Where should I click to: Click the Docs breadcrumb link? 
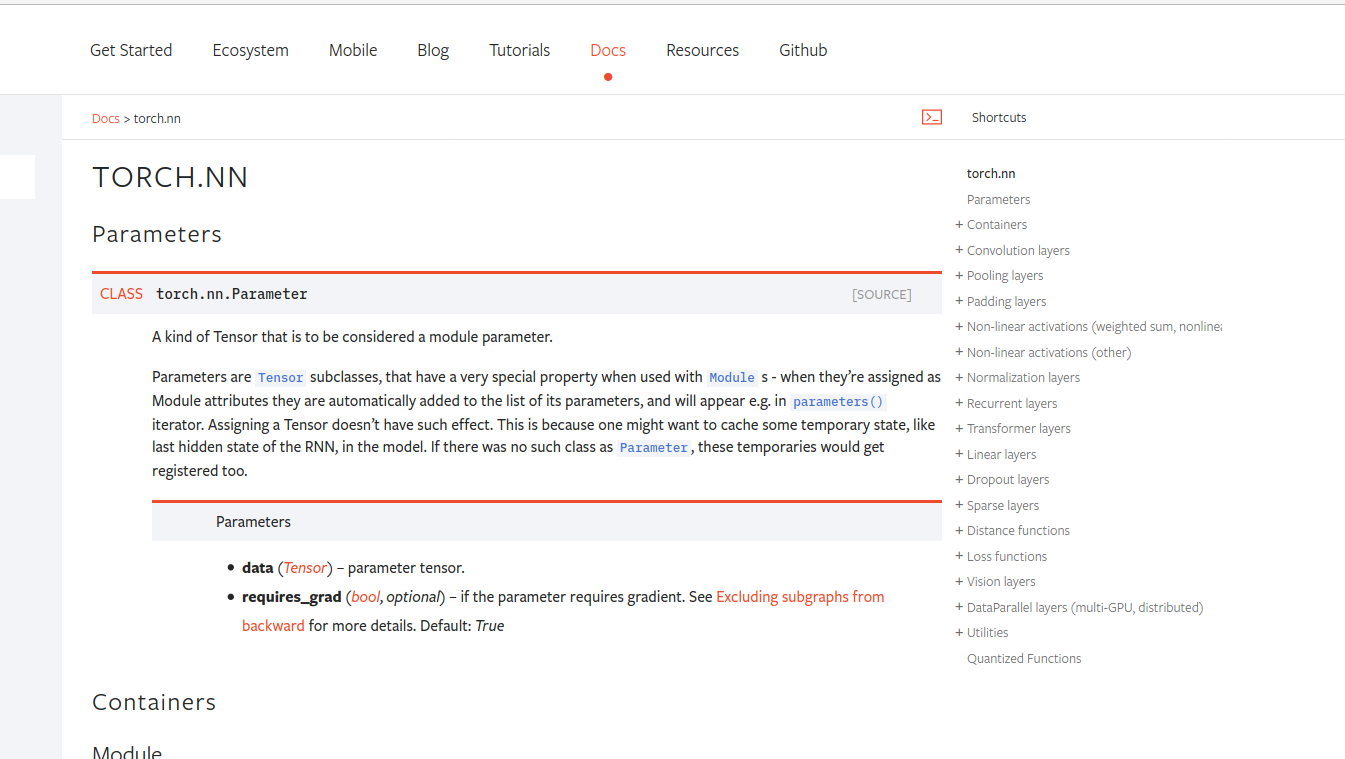pyautogui.click(x=105, y=118)
